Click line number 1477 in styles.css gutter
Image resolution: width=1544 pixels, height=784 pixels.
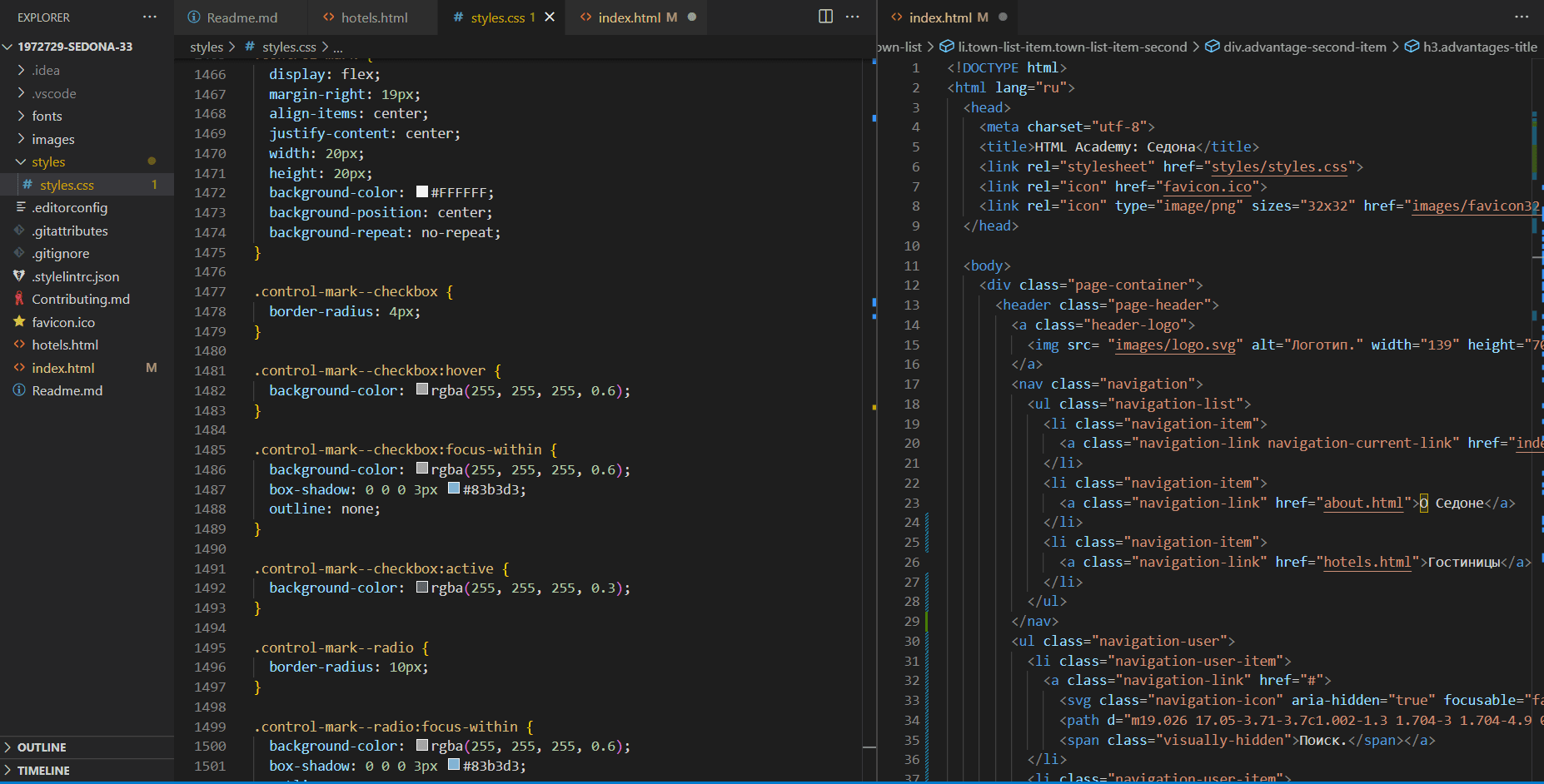(x=210, y=291)
